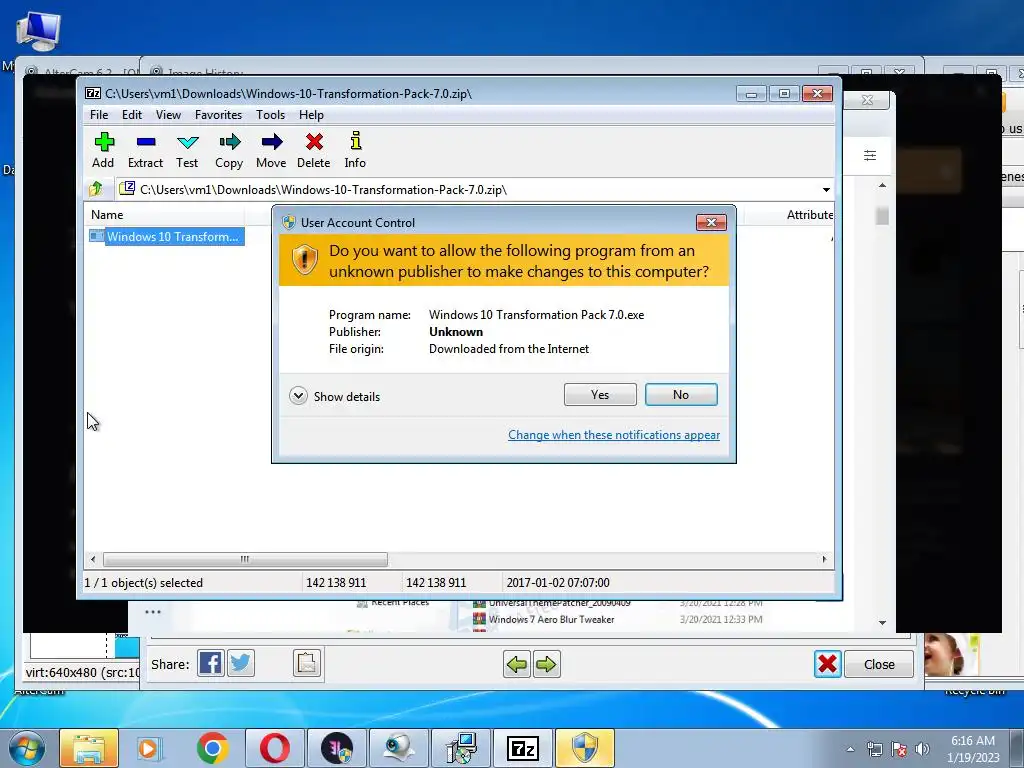Image resolution: width=1024 pixels, height=768 pixels.
Task: Open Google Chrome from the taskbar
Action: click(x=212, y=748)
